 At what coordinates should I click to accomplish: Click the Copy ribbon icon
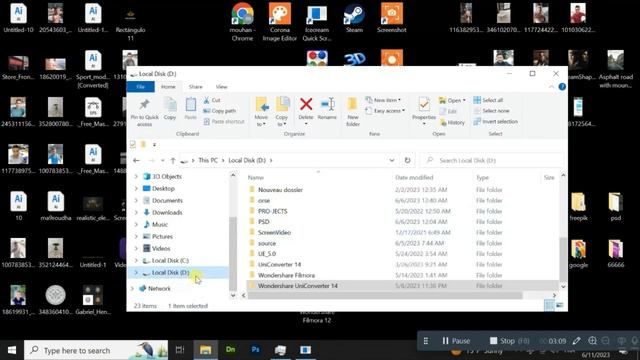pos(170,109)
